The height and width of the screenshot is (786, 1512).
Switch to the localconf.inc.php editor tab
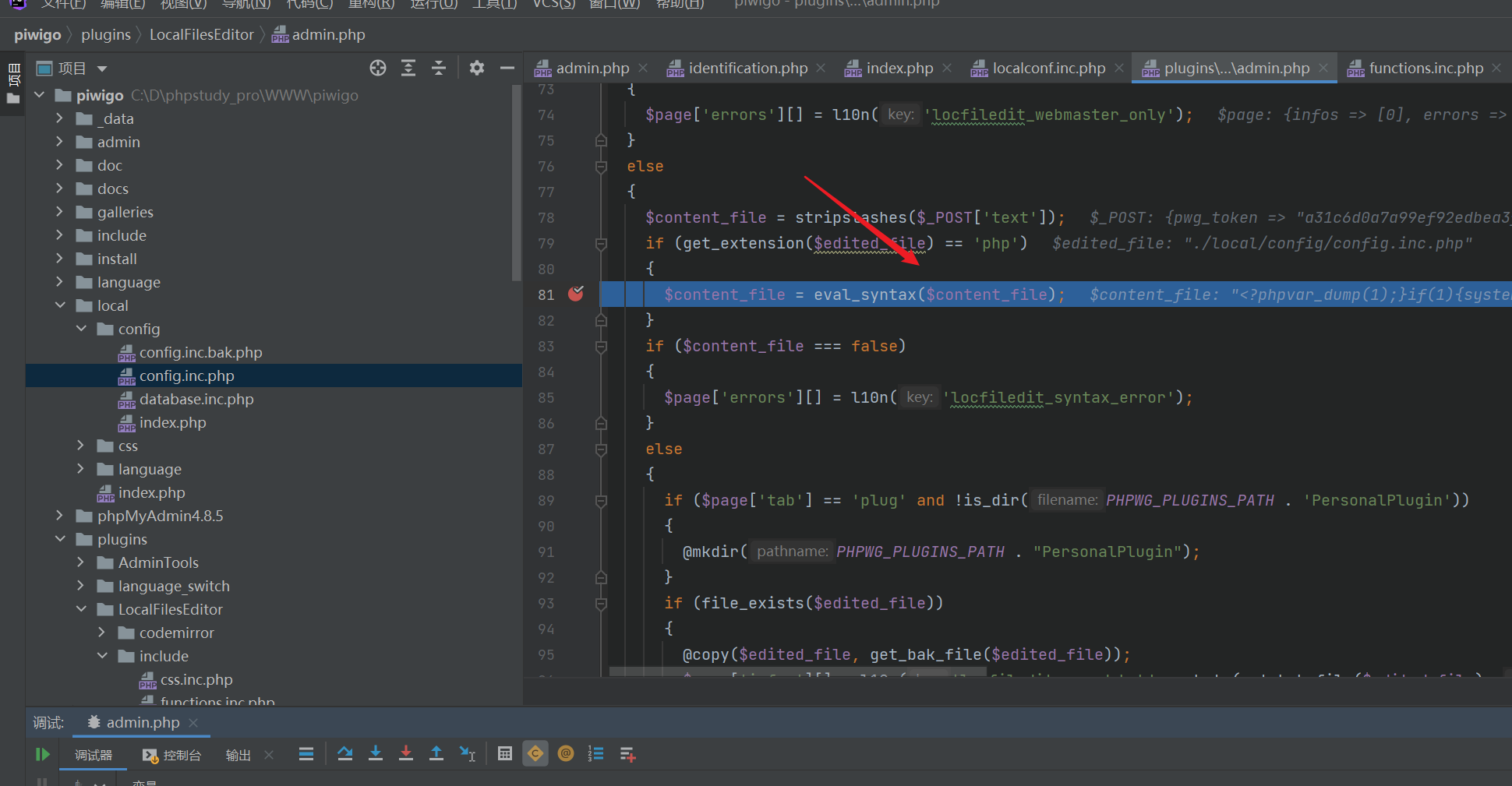coord(1048,69)
